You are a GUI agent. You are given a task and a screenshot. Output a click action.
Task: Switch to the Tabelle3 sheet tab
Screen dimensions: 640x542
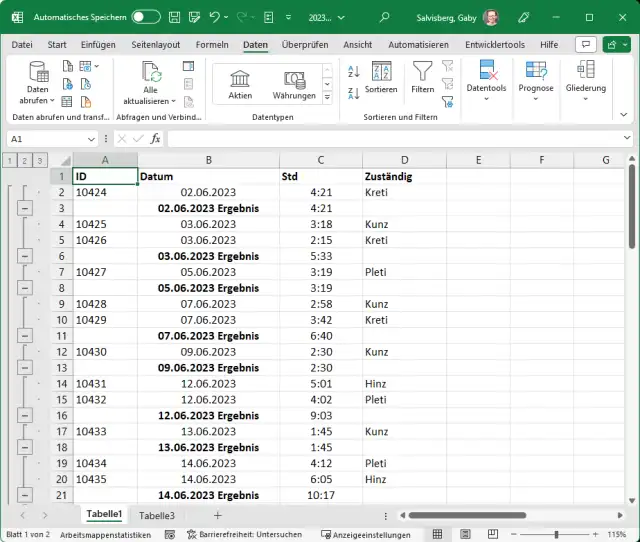coord(156,515)
